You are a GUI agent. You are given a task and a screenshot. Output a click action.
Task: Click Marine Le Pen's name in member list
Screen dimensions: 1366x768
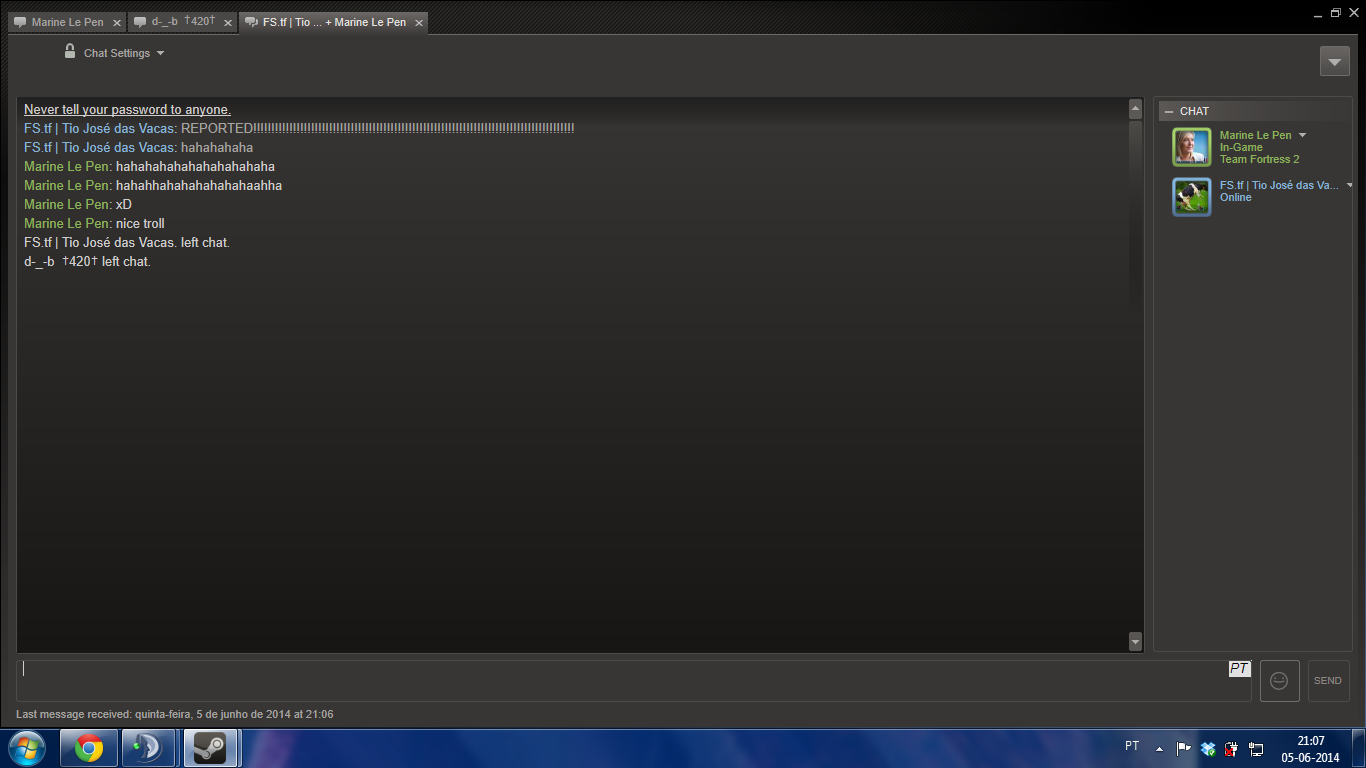(1255, 135)
